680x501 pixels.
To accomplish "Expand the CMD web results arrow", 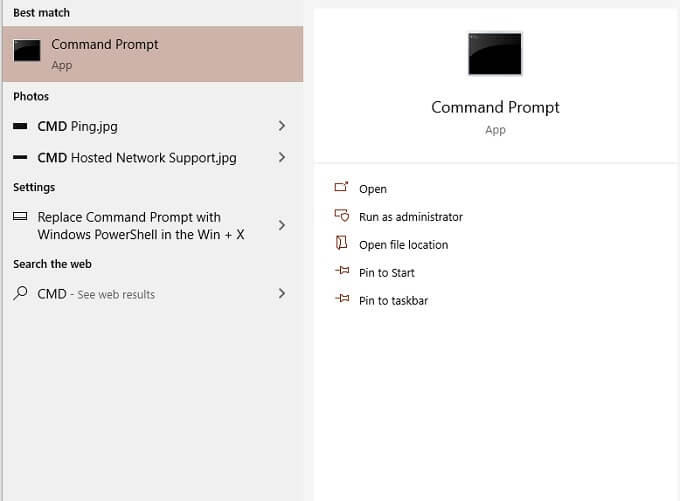I will 282,293.
